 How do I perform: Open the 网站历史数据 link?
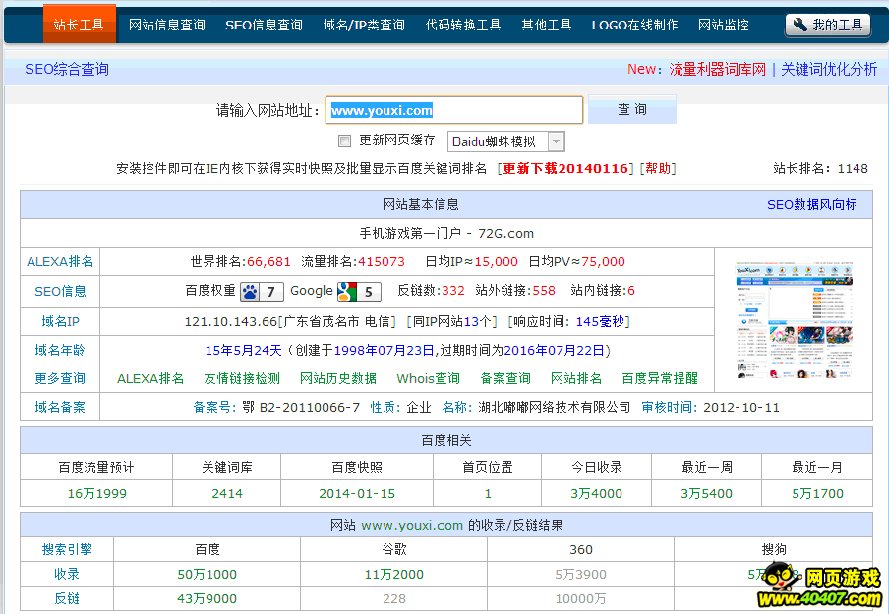tap(338, 378)
